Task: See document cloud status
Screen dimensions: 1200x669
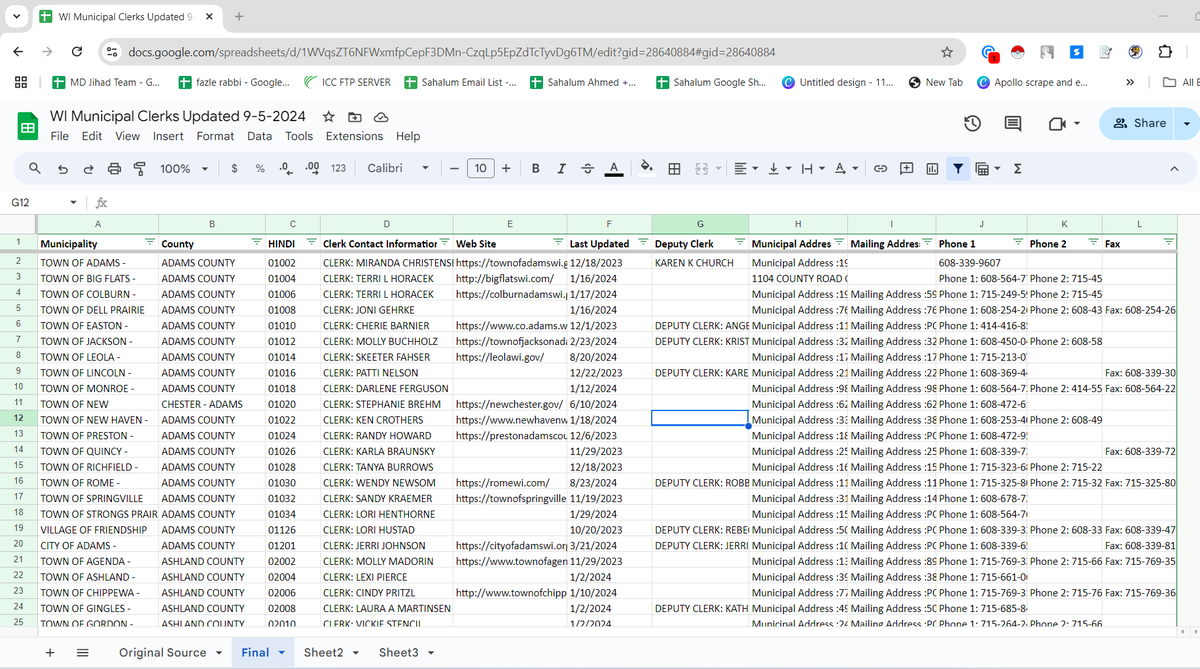Action: tap(379, 116)
